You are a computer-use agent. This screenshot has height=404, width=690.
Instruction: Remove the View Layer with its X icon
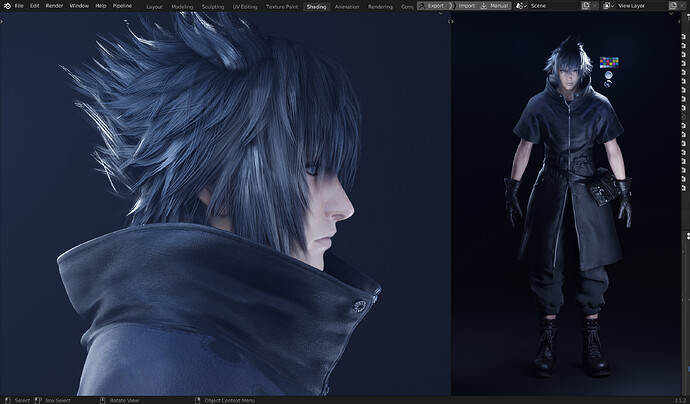[x=683, y=6]
